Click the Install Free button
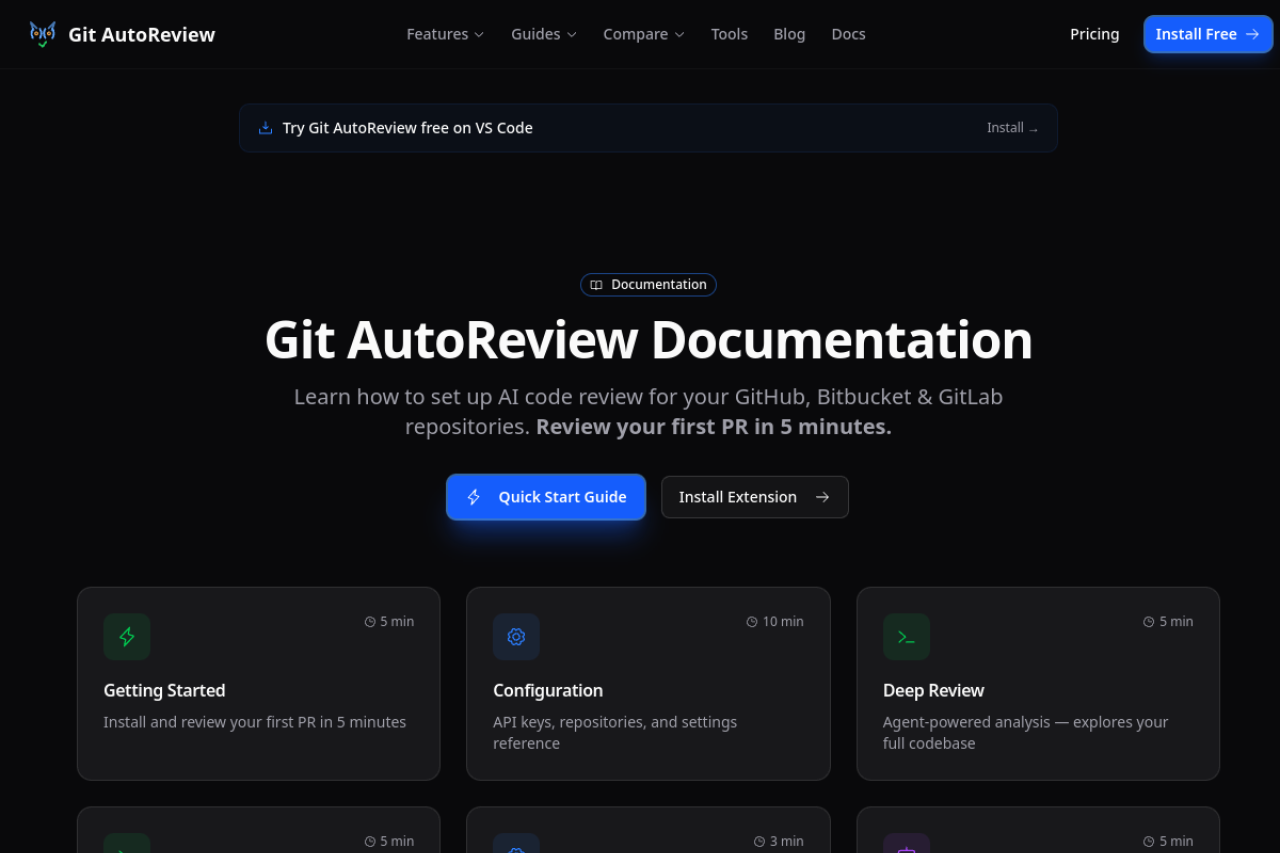The image size is (1280, 853). (x=1207, y=33)
